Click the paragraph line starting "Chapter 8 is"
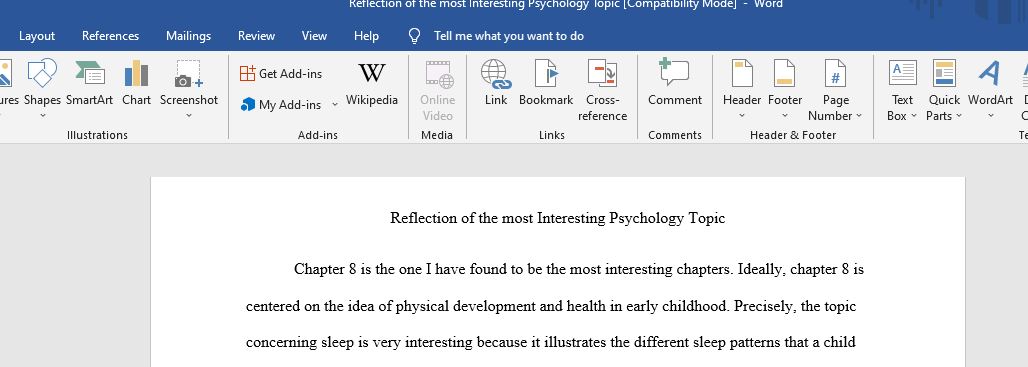1028x367 pixels. (579, 269)
